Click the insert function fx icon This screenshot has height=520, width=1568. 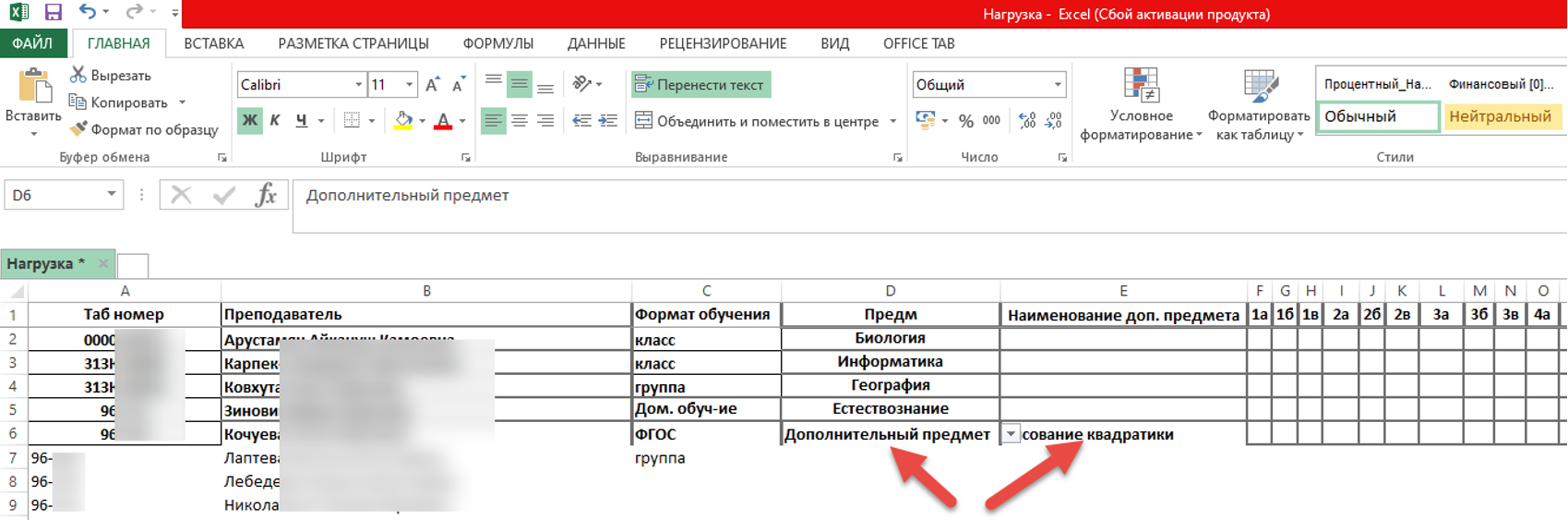(266, 195)
